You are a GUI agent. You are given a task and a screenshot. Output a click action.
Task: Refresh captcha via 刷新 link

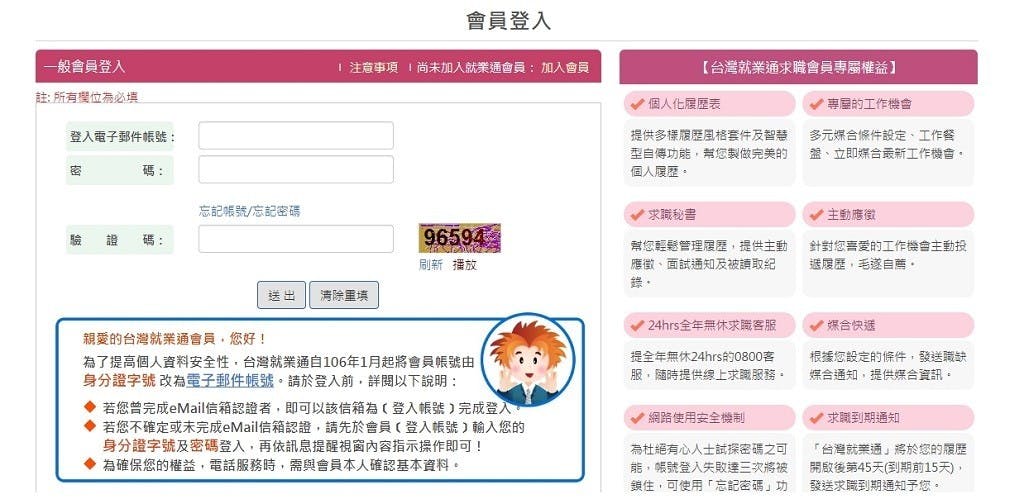[x=430, y=265]
